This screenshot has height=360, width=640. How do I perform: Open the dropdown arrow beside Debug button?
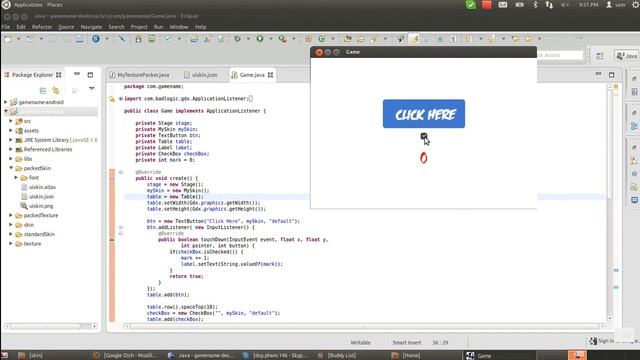pyautogui.click(x=248, y=39)
